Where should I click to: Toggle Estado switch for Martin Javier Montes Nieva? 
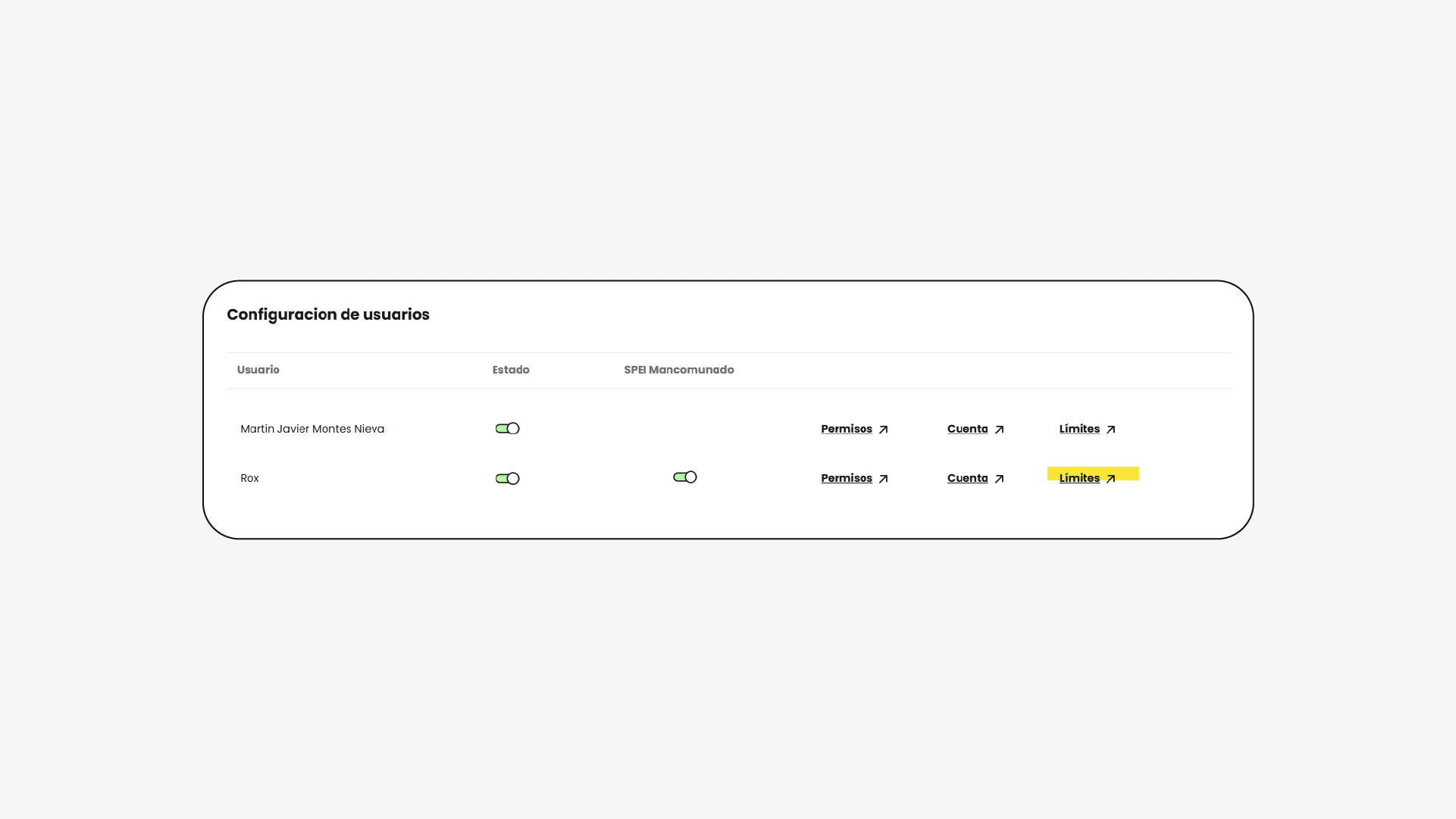pyautogui.click(x=507, y=429)
